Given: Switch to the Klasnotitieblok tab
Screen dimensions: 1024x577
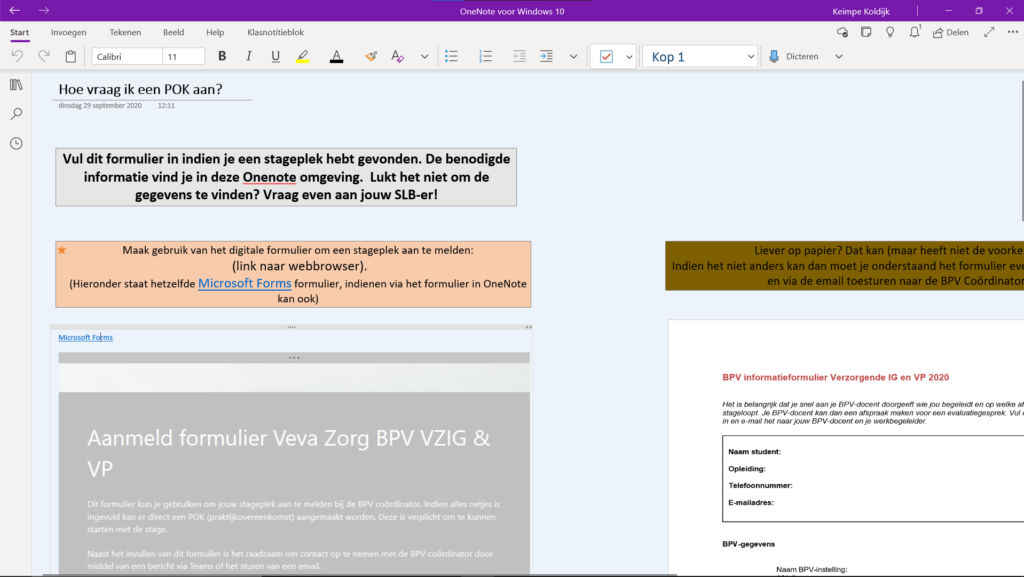Looking at the screenshot, I should pos(275,32).
